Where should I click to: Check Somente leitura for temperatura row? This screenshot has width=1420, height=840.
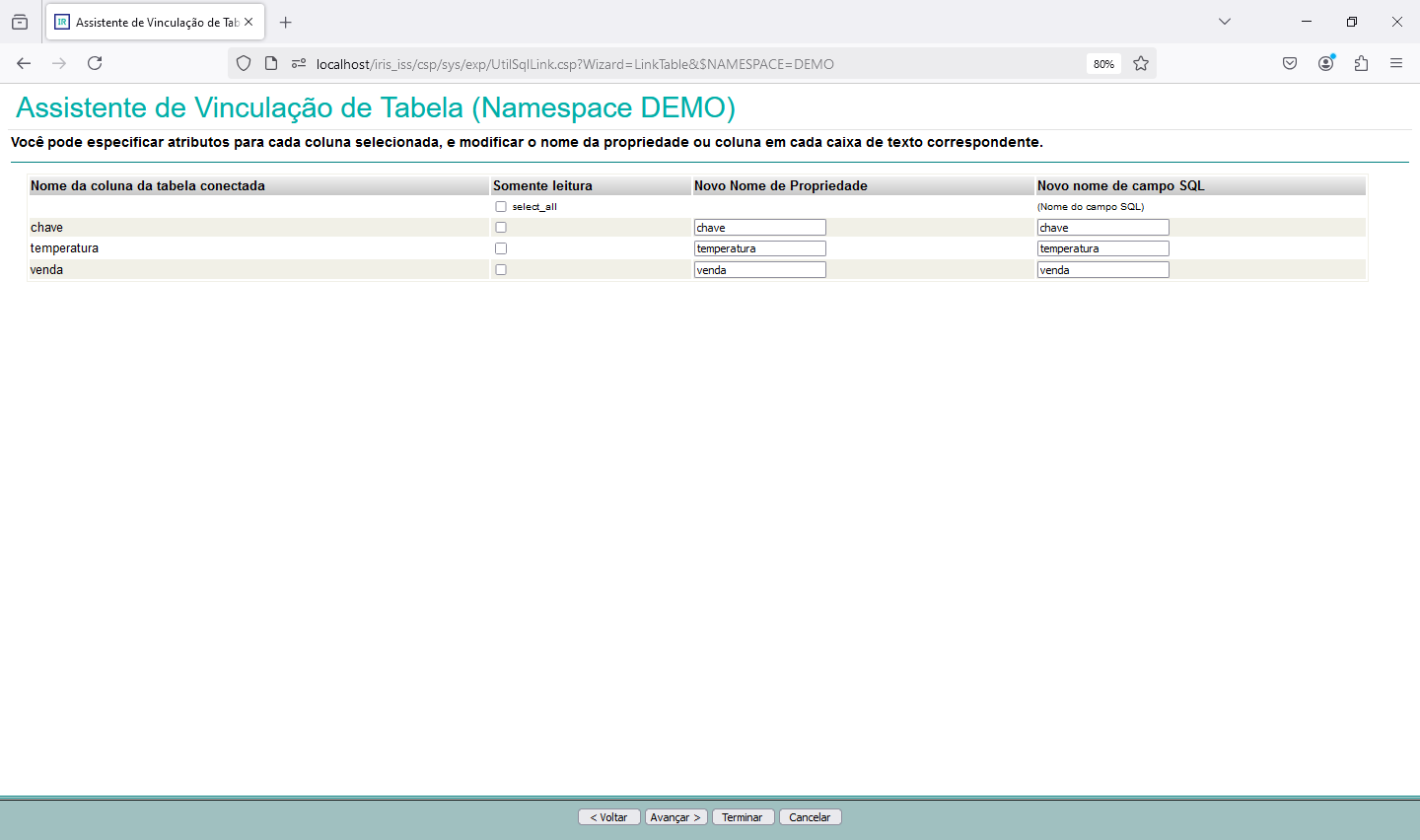tap(501, 248)
